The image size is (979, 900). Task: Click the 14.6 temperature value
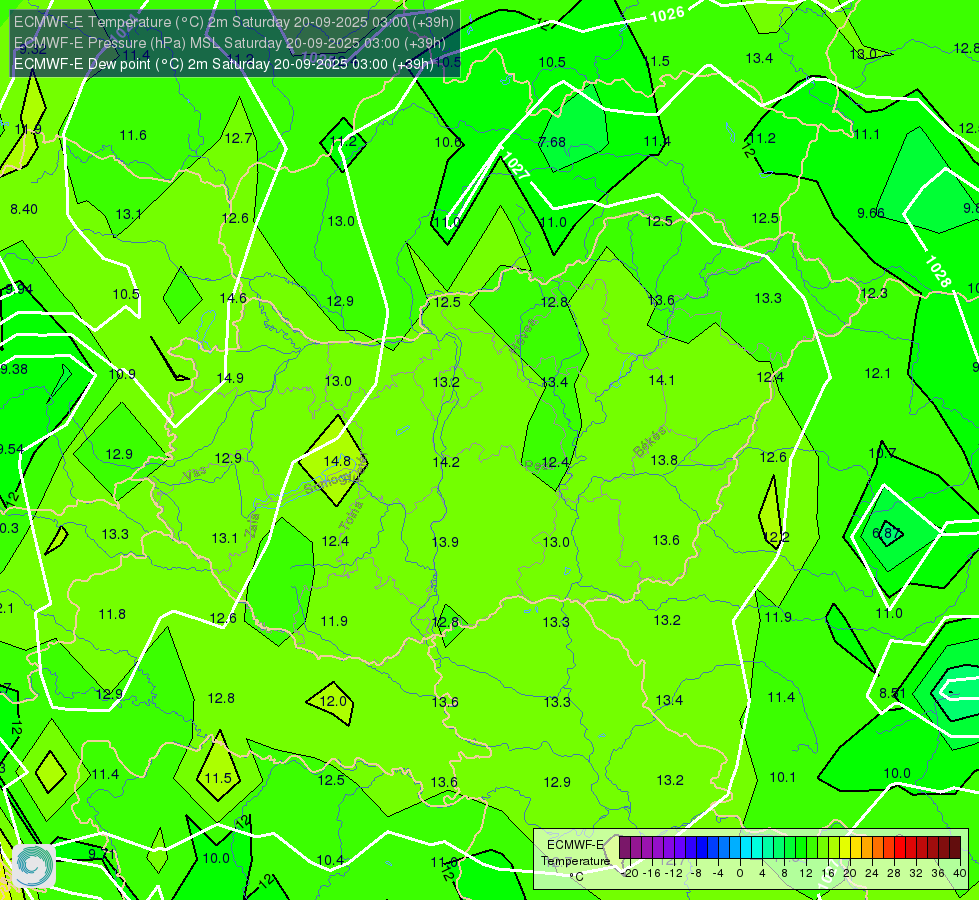[233, 298]
